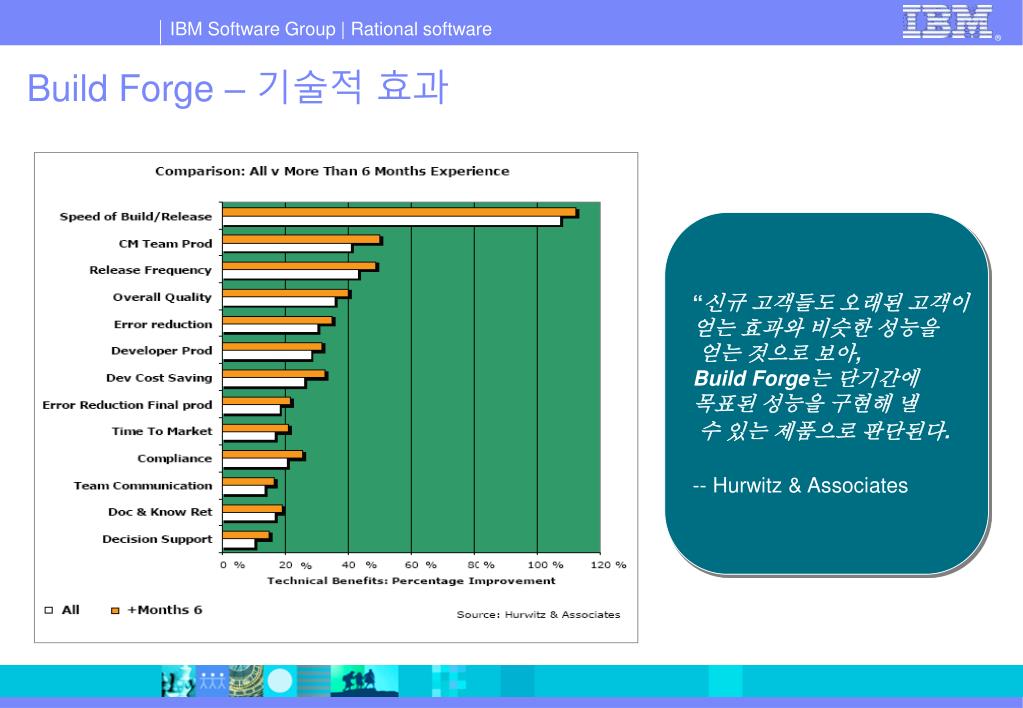Click the 'Speed of Build/Release' row label
Viewport: 1023px width, 708px height.
(136, 217)
